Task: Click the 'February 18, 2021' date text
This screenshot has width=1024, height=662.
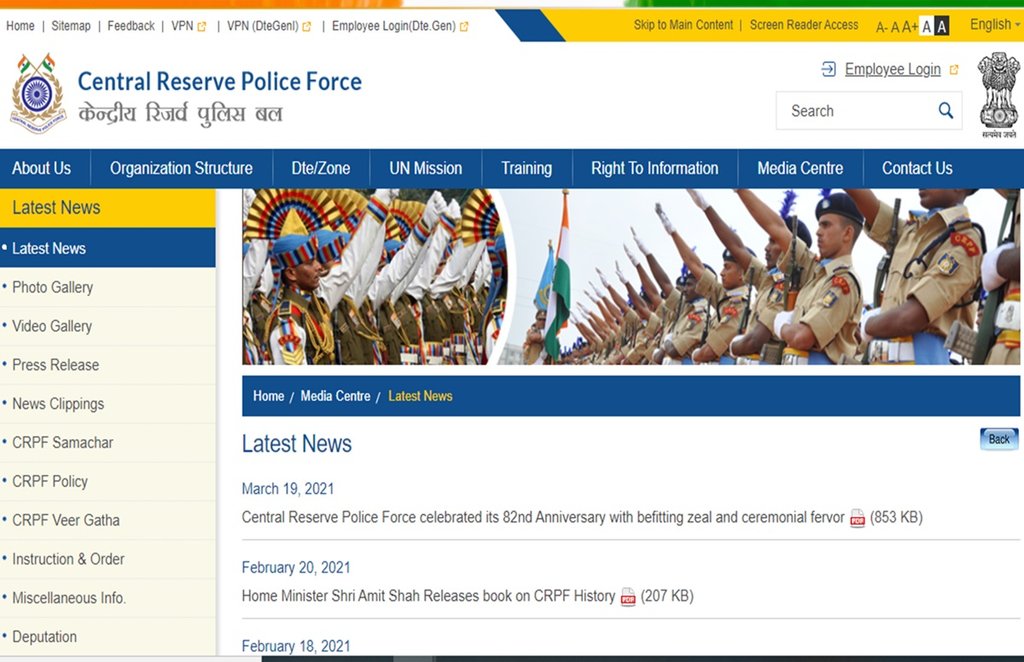Action: click(296, 646)
